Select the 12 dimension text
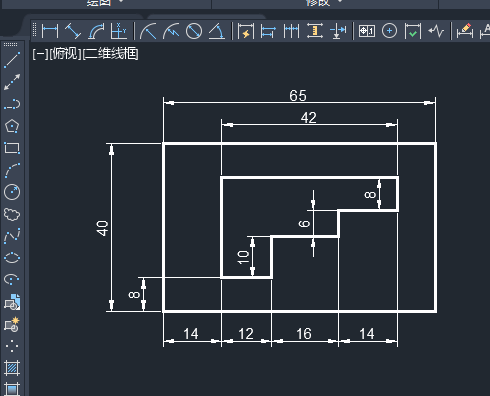 246,334
